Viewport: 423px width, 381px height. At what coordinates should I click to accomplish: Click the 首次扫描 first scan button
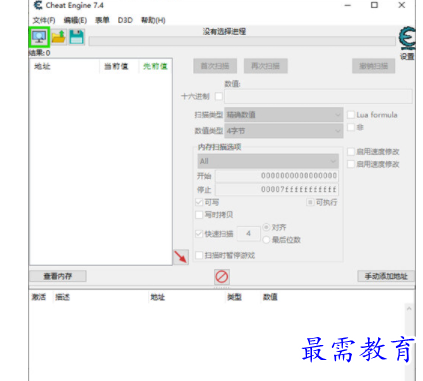coord(215,66)
